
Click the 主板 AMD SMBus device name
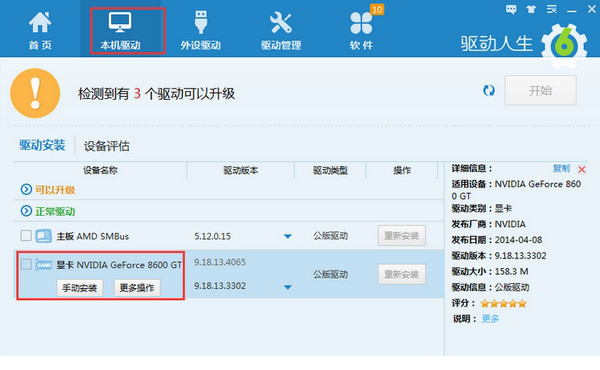coord(93,236)
